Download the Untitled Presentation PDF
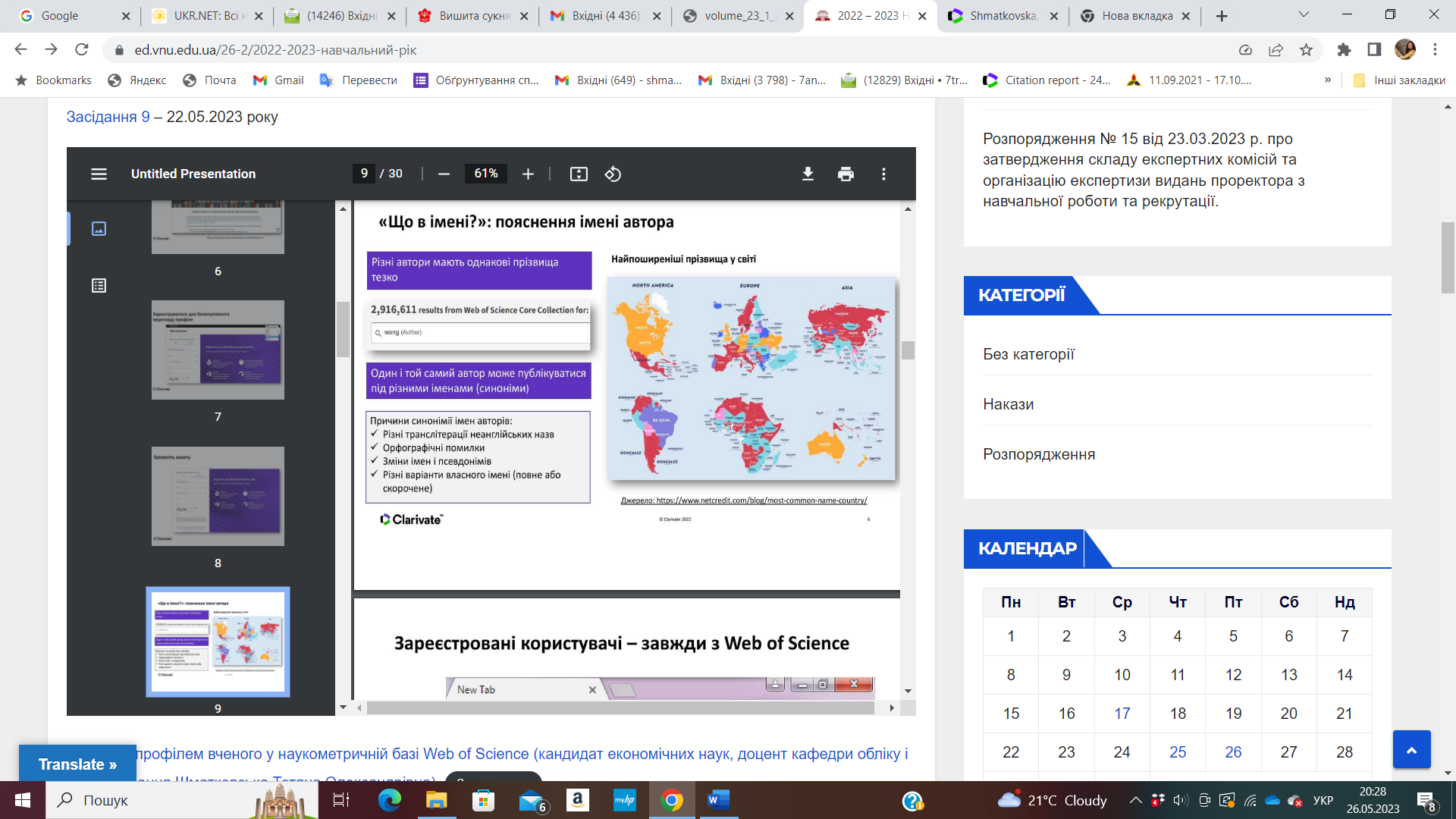Screen dimensions: 1456x819 coord(807,174)
